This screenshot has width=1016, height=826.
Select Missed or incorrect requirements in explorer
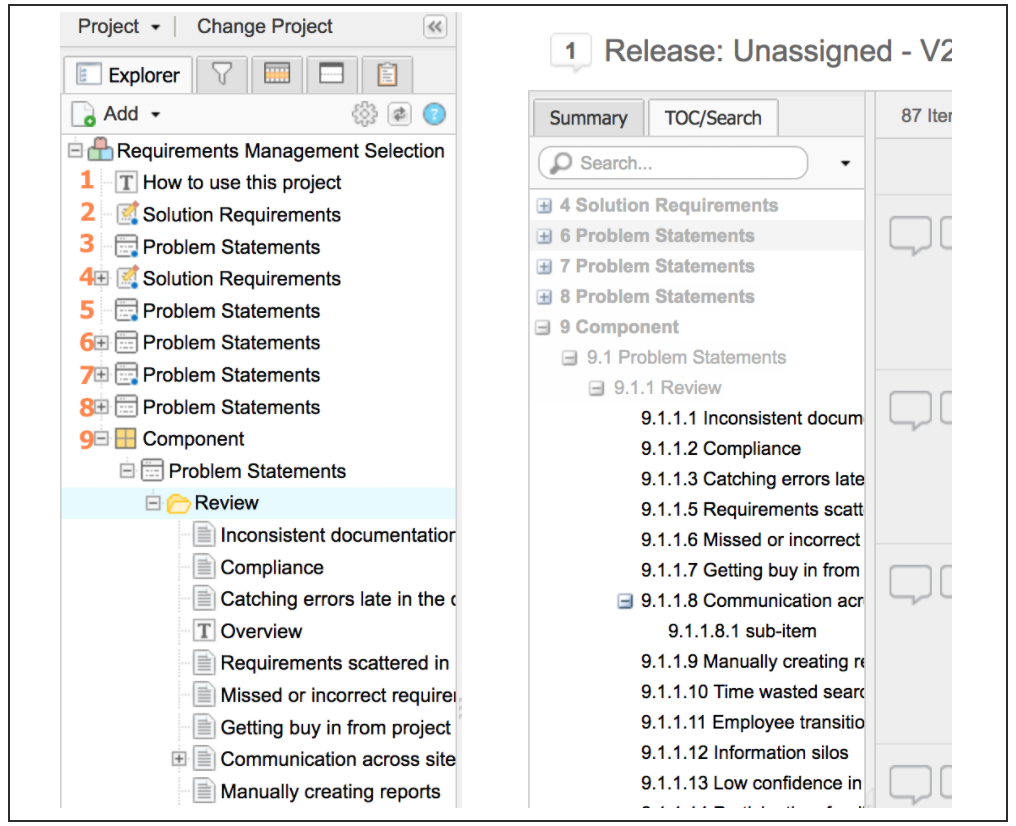pos(338,695)
